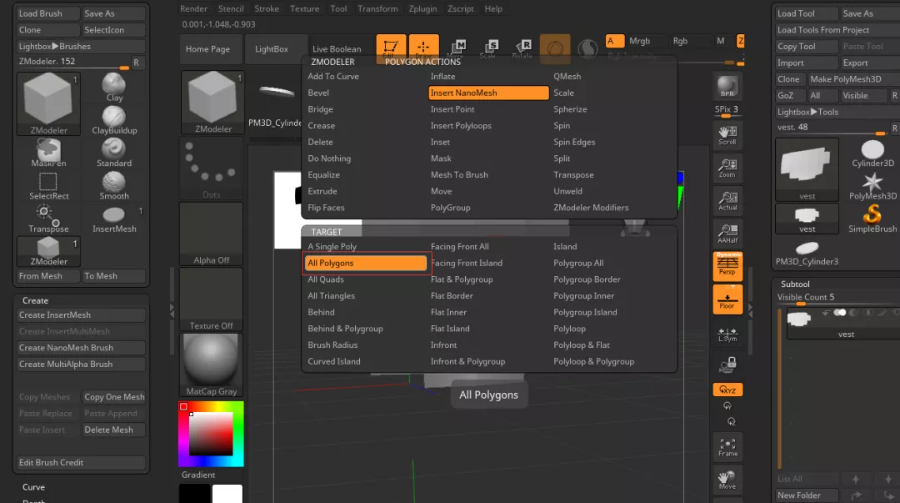Open the Dots stroke selector

click(211, 168)
